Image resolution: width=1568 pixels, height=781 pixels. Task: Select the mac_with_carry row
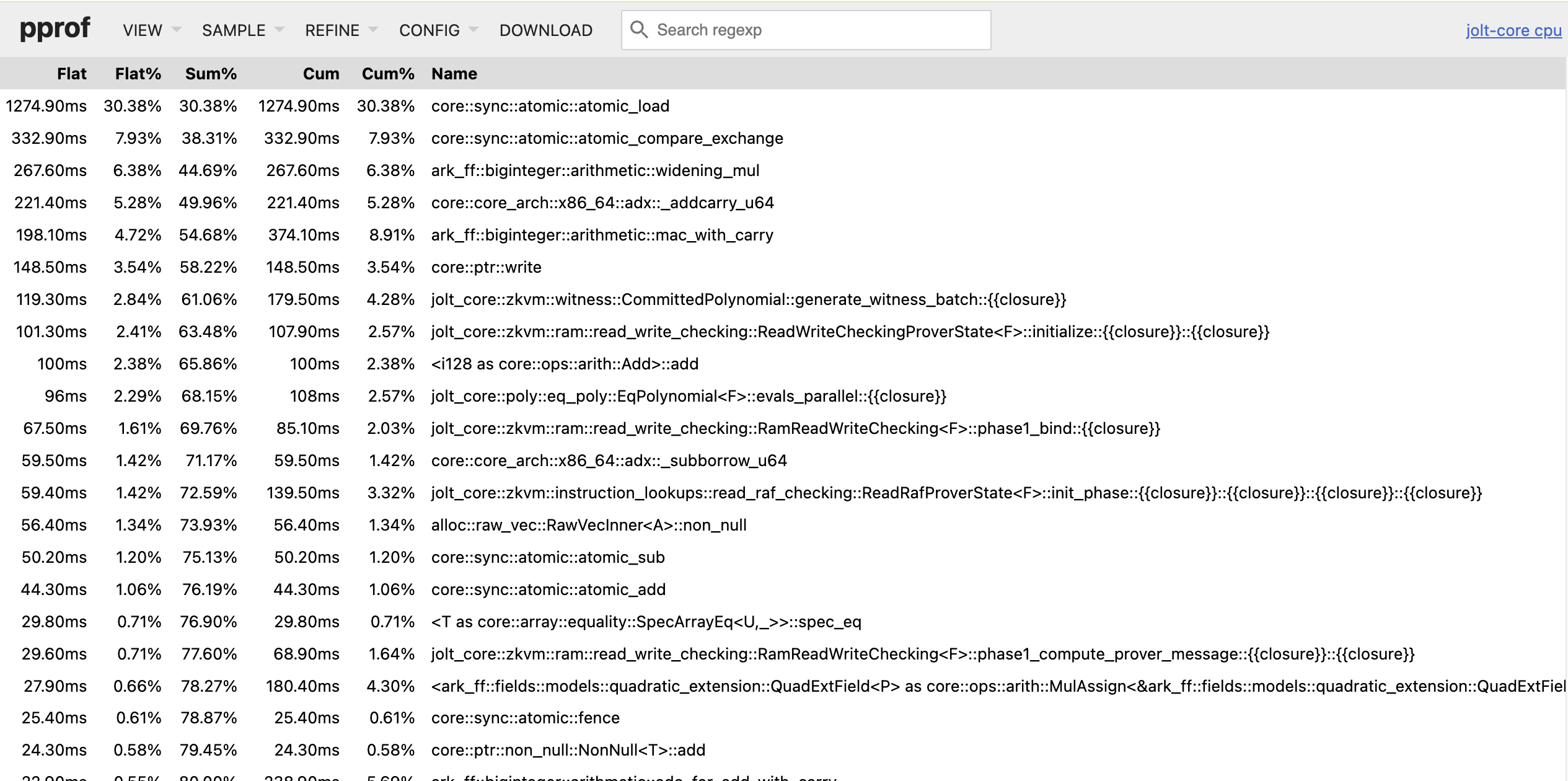tap(602, 235)
